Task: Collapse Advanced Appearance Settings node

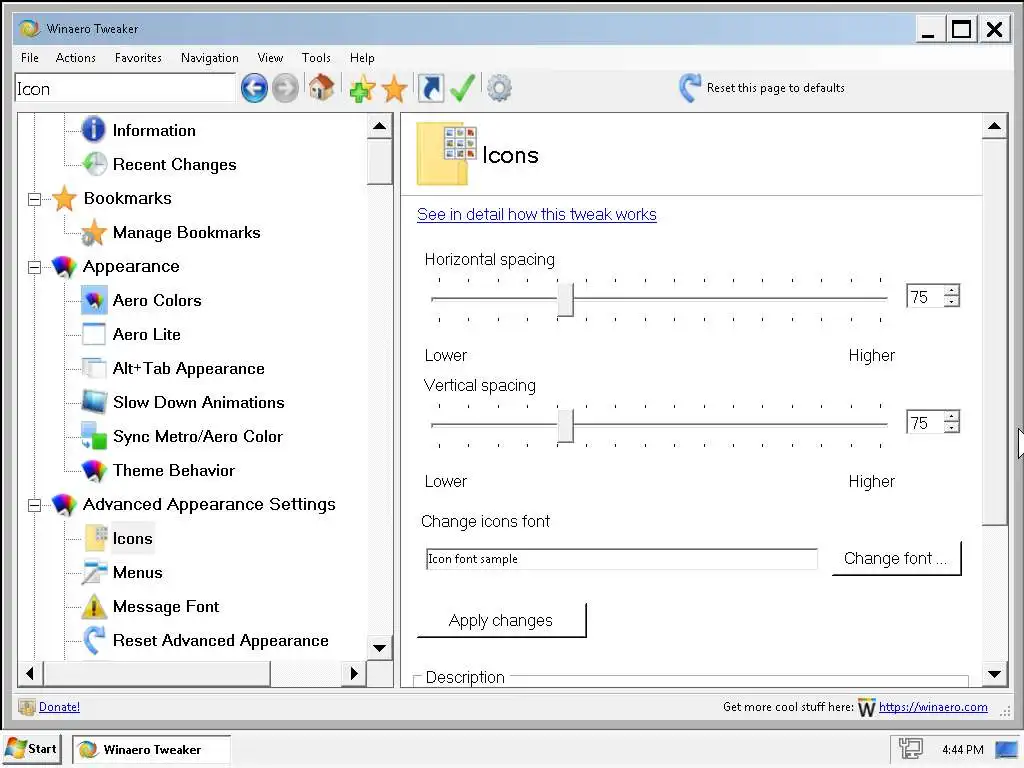Action: point(35,504)
